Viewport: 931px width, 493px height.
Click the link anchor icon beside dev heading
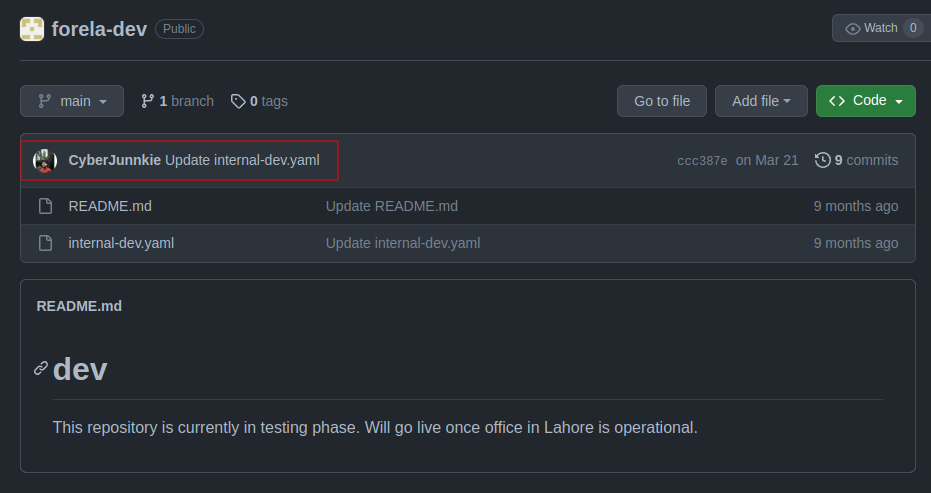point(41,368)
